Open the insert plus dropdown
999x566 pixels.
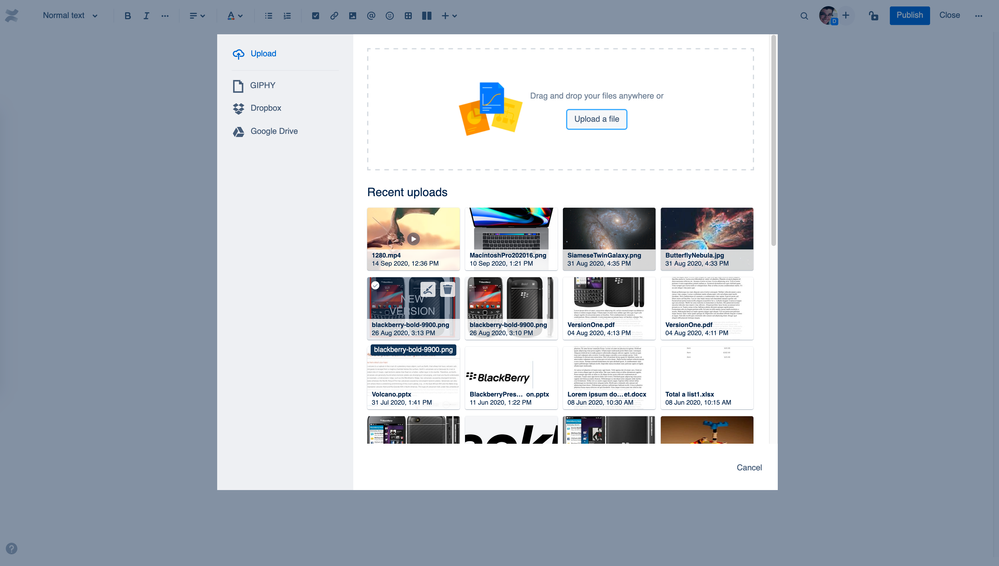pos(449,16)
